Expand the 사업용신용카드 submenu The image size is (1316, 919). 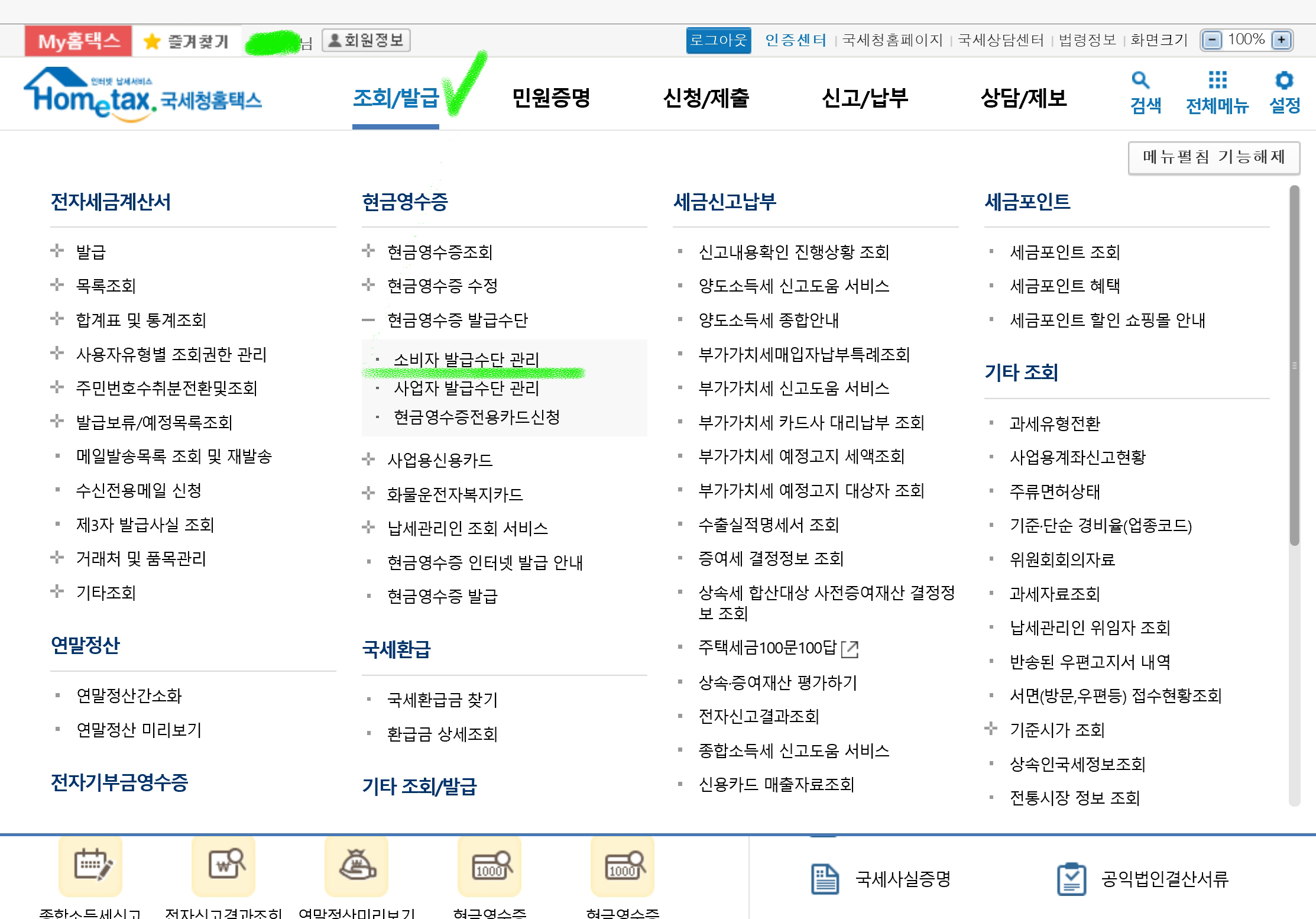368,459
